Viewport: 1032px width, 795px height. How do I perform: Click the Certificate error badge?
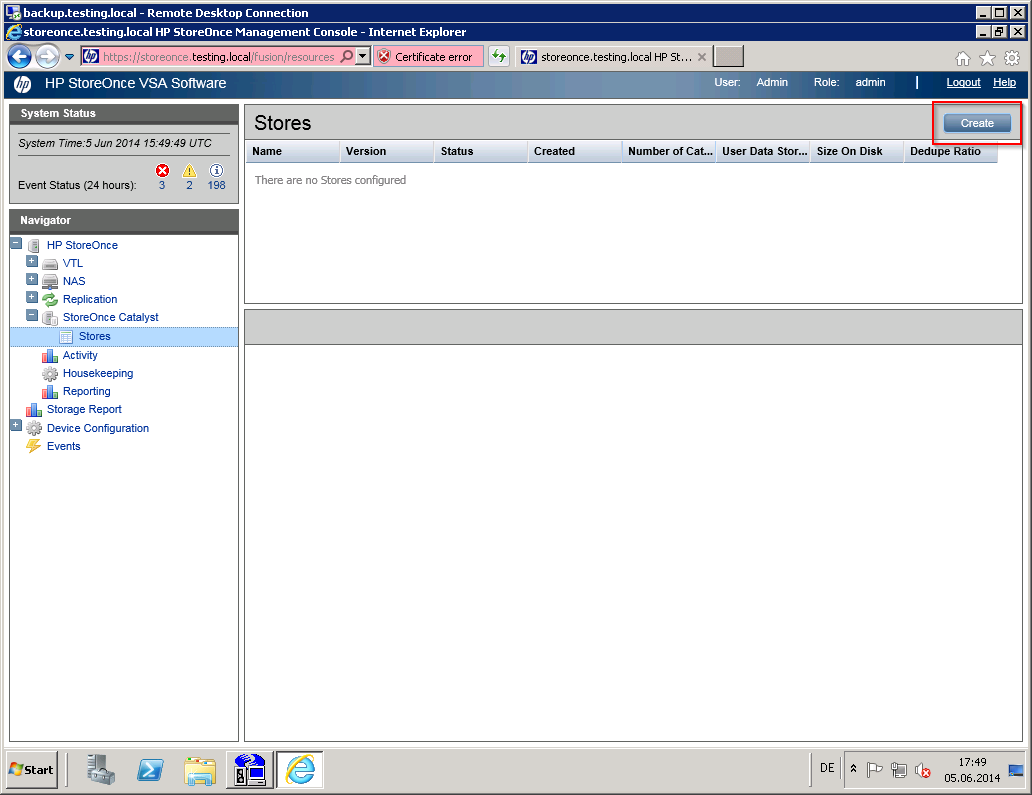(428, 57)
